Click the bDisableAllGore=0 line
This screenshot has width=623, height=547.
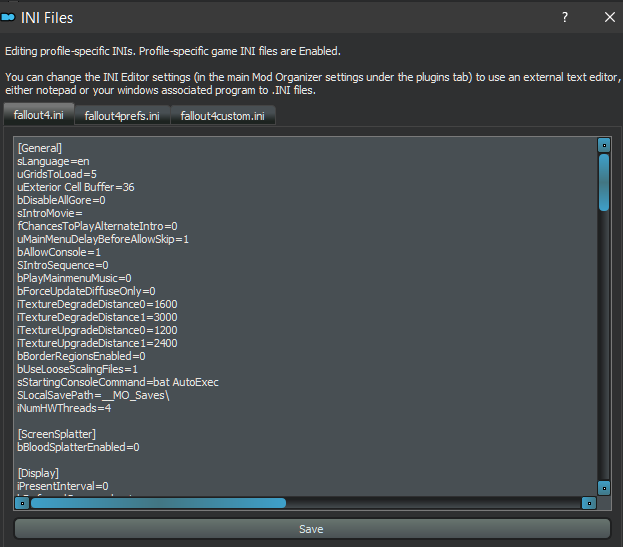click(x=61, y=200)
